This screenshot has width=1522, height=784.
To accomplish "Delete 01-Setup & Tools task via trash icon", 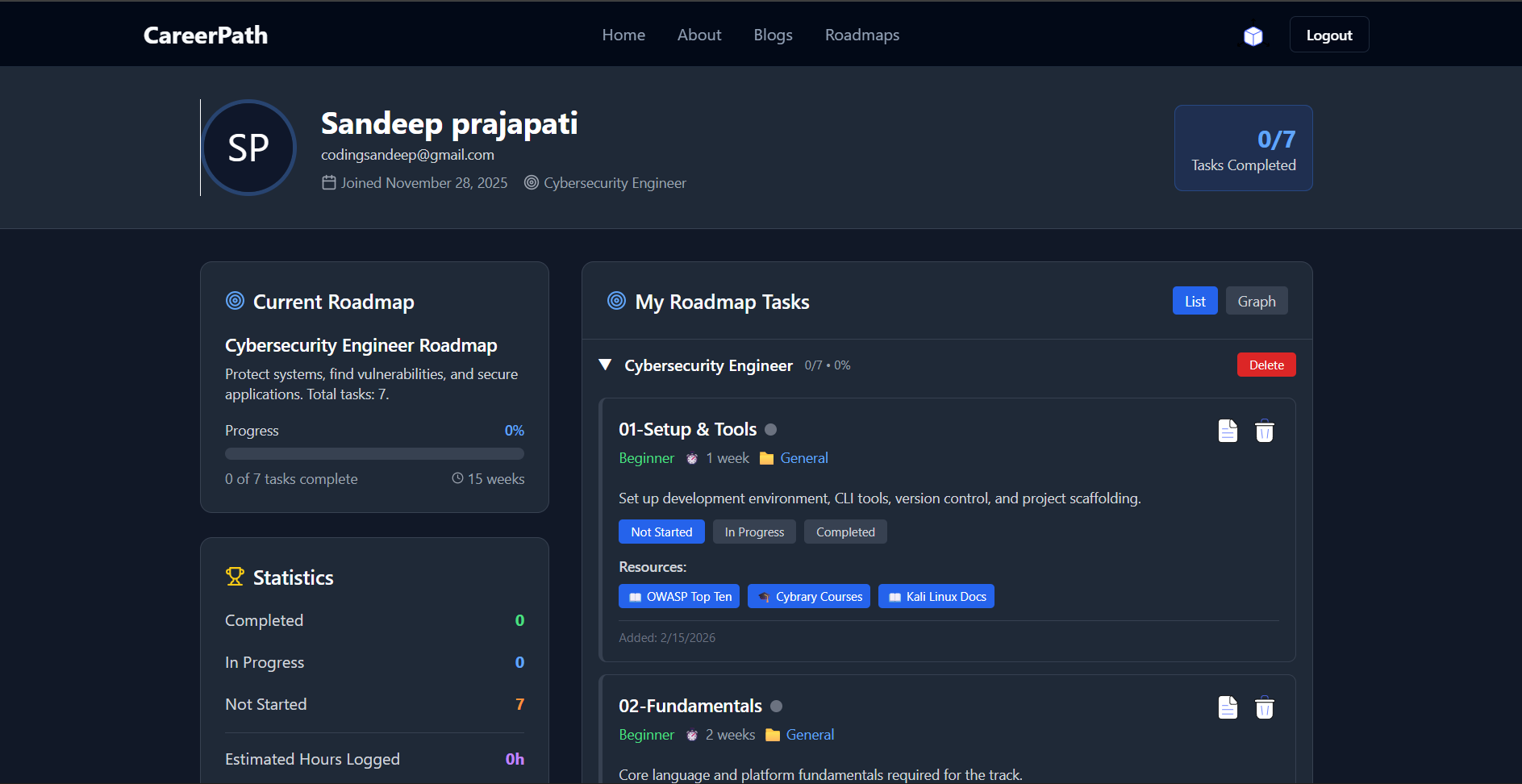I will pyautogui.click(x=1265, y=431).
